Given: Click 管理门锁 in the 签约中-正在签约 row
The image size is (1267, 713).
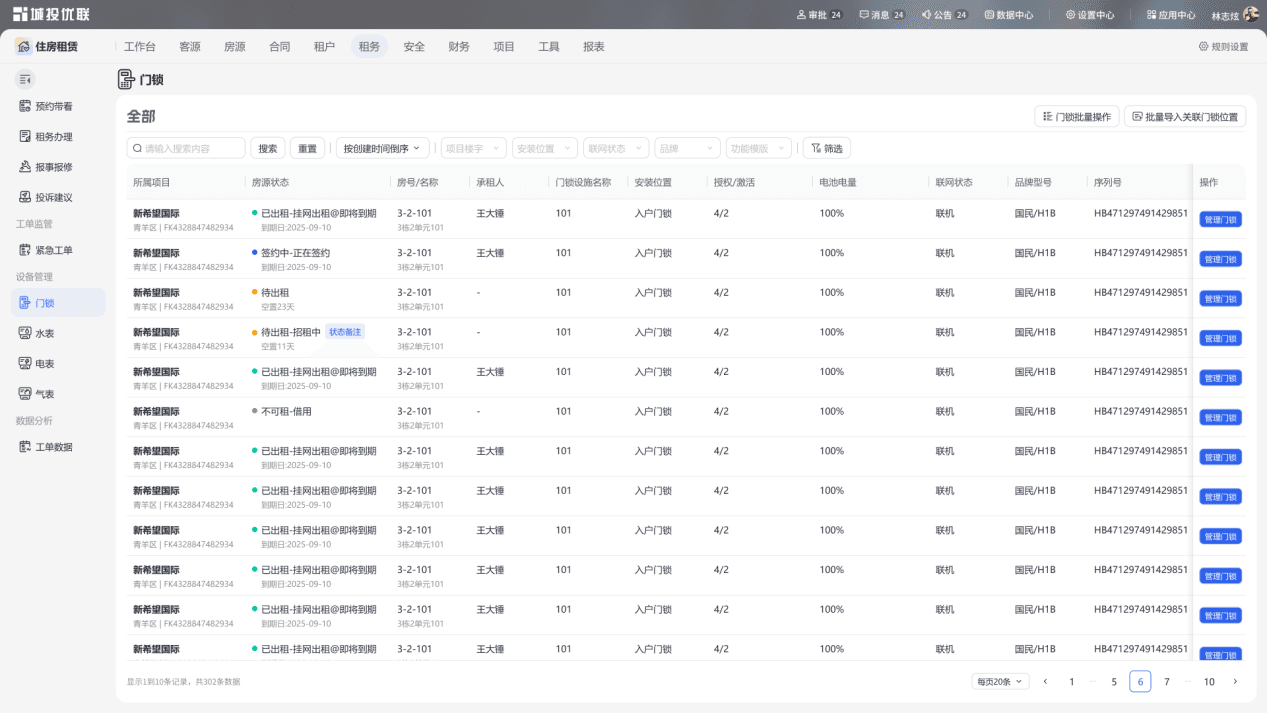Looking at the screenshot, I should (1220, 259).
